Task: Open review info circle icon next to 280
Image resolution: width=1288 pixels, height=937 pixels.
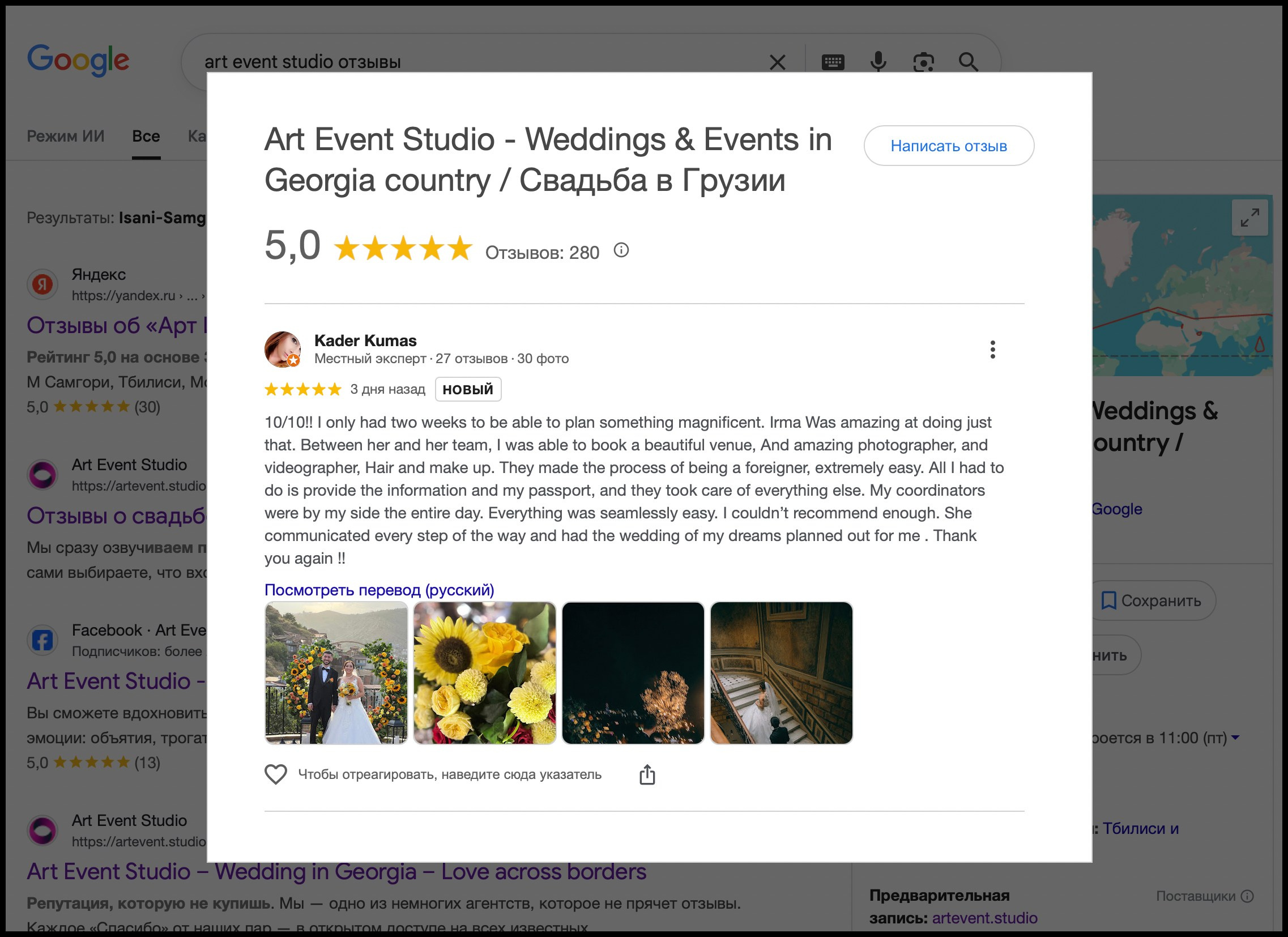Action: pyautogui.click(x=621, y=250)
